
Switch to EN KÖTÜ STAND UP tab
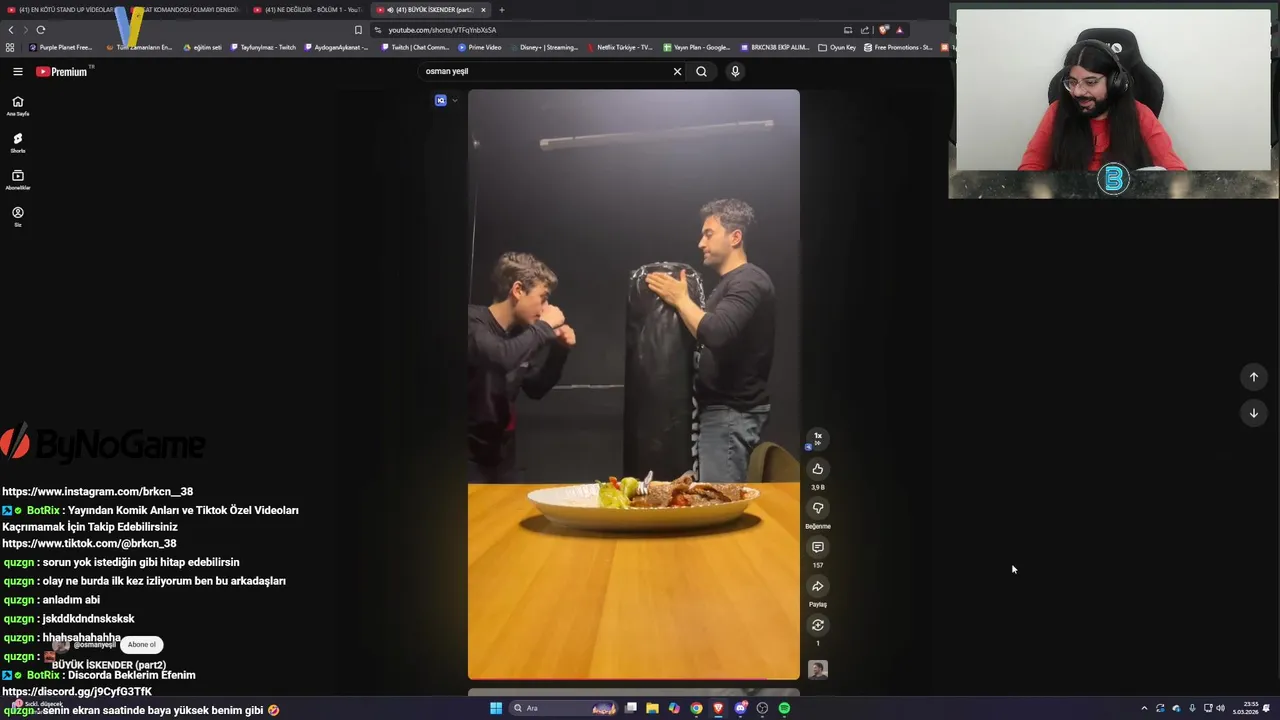60,10
